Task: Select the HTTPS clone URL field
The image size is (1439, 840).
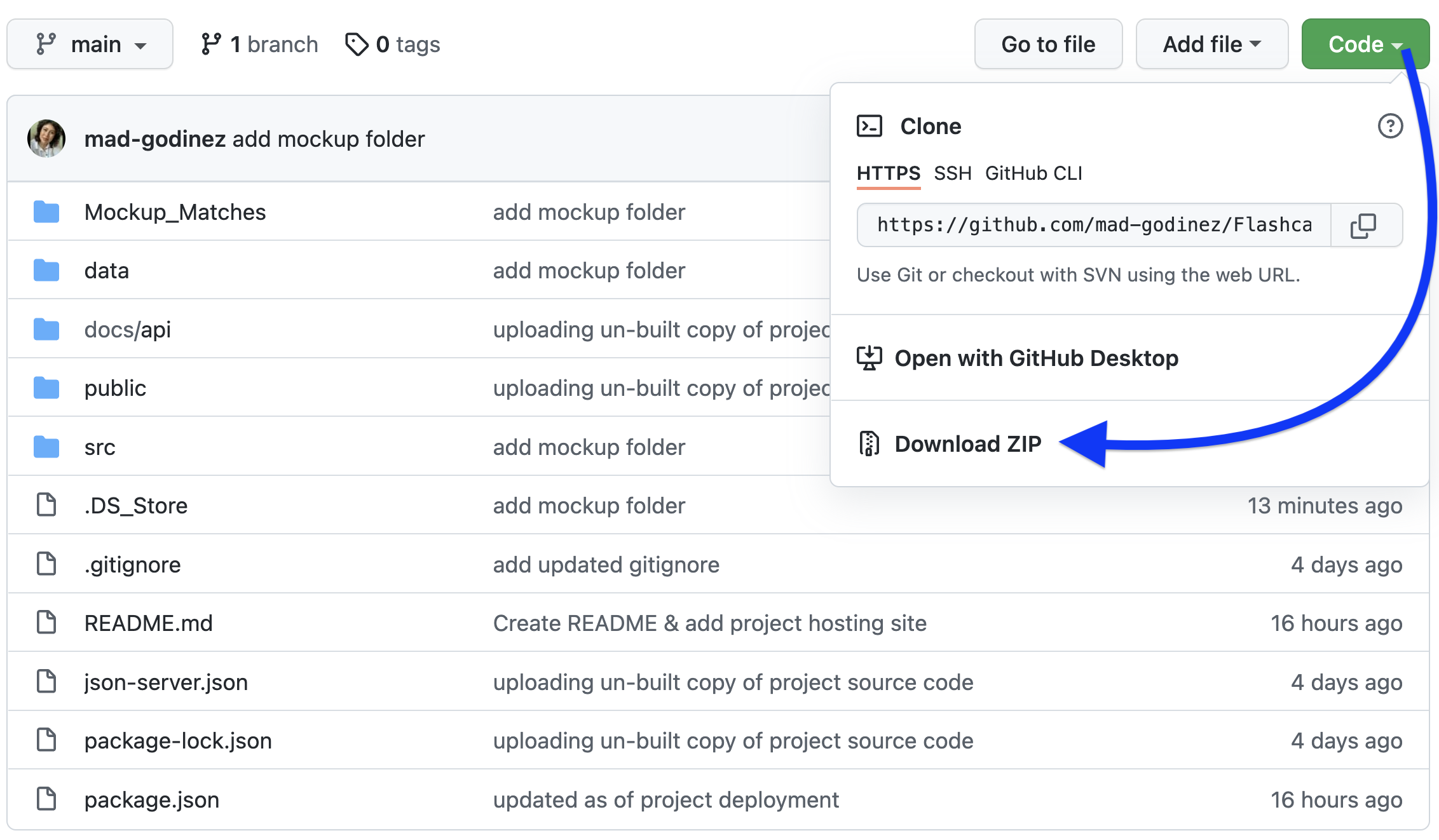Action: tap(1093, 225)
